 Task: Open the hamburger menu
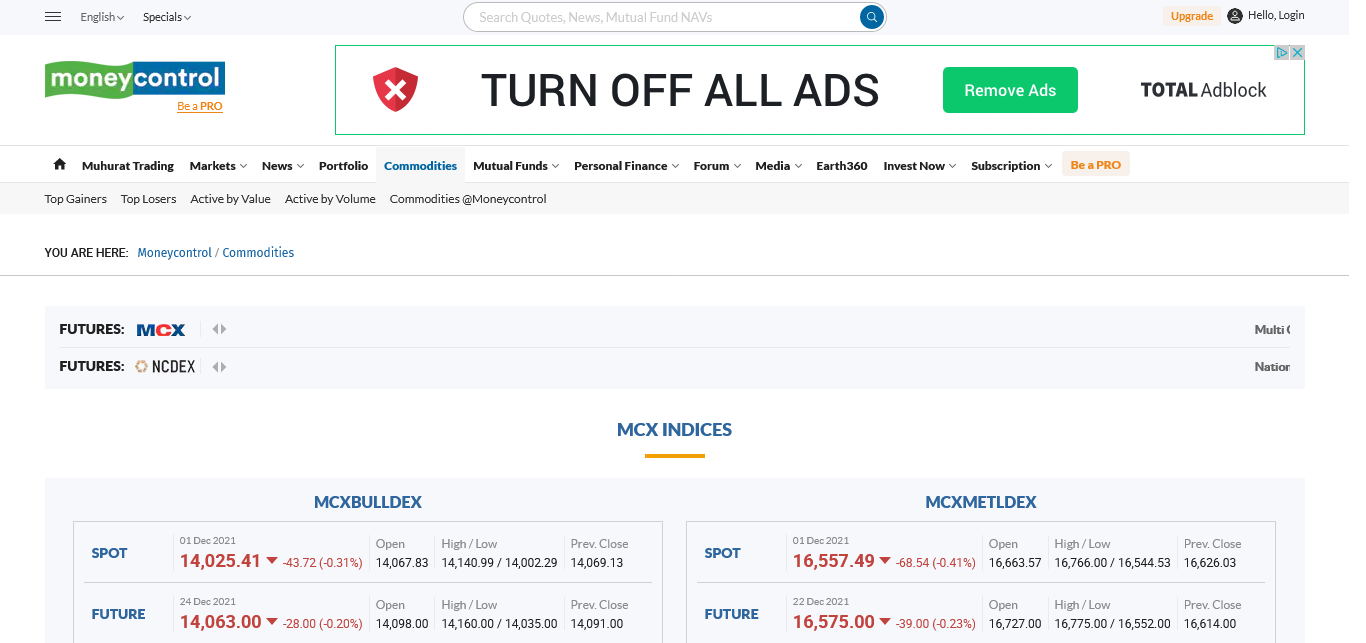tap(54, 17)
